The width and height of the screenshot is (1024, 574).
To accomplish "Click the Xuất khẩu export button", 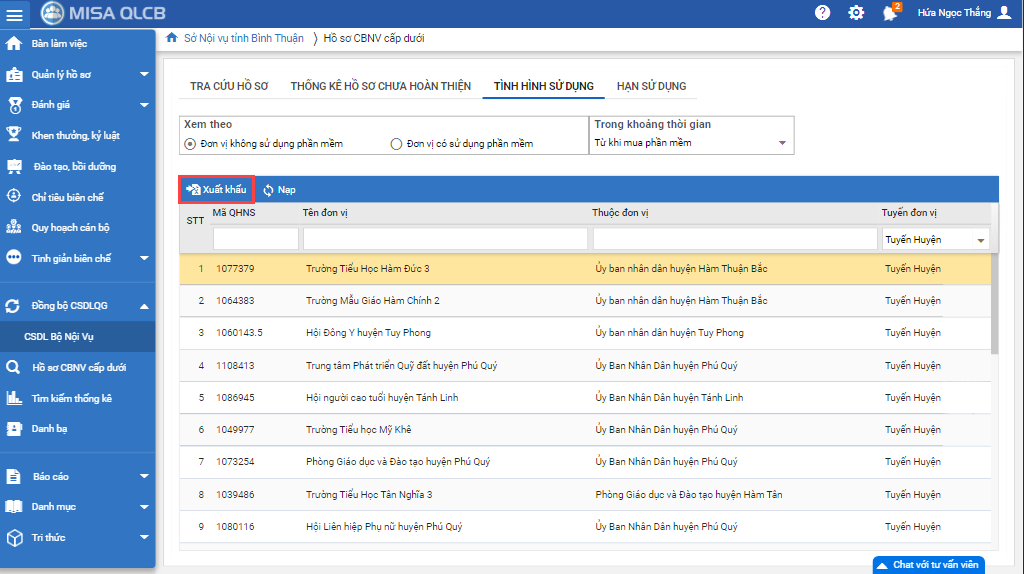I will [x=217, y=190].
